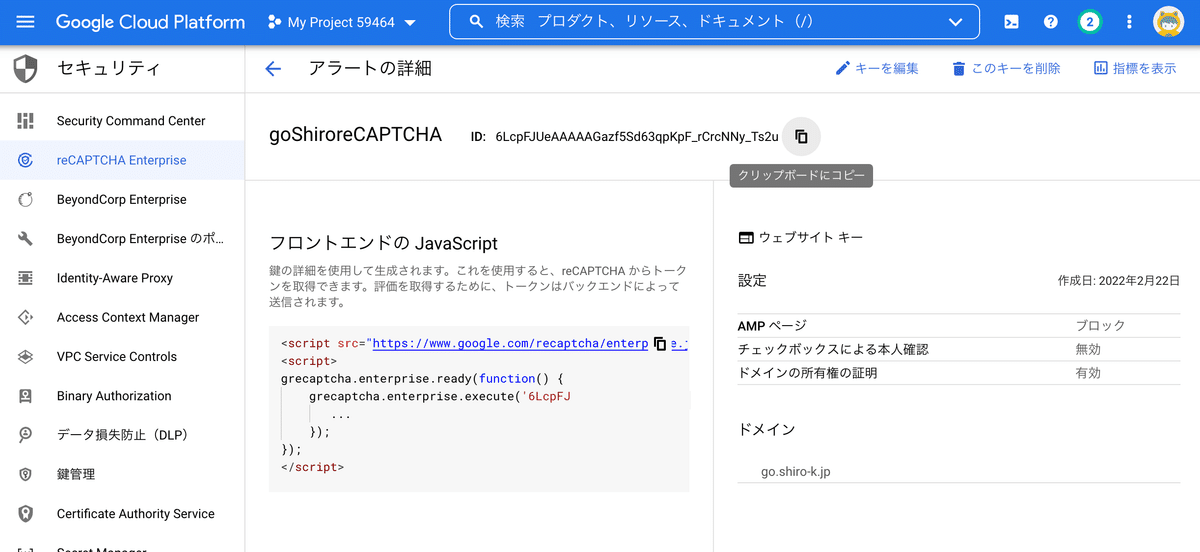The width and height of the screenshot is (1200, 552).
Task: Click the wrench icon for BeyondCorp policy
Action: (x=26, y=239)
